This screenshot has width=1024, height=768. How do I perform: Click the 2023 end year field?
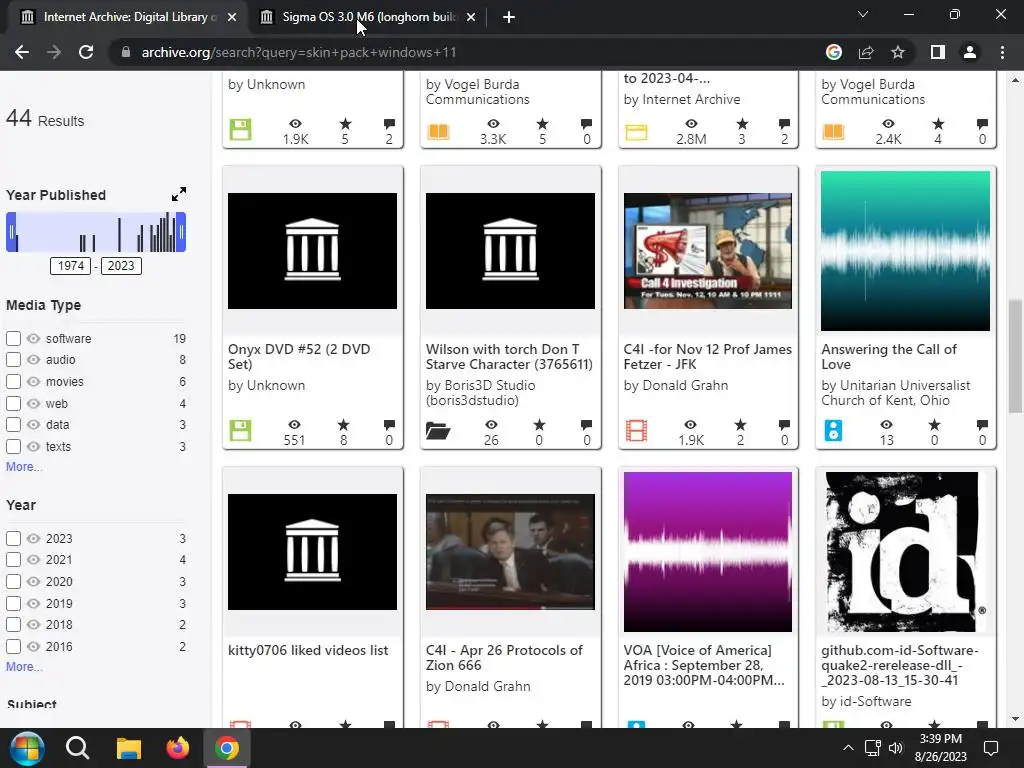[121, 266]
